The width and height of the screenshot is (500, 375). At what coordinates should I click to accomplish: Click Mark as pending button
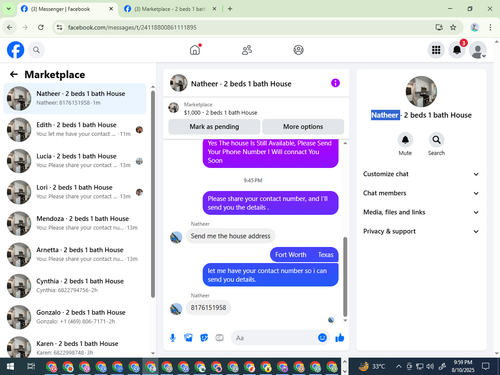click(214, 127)
